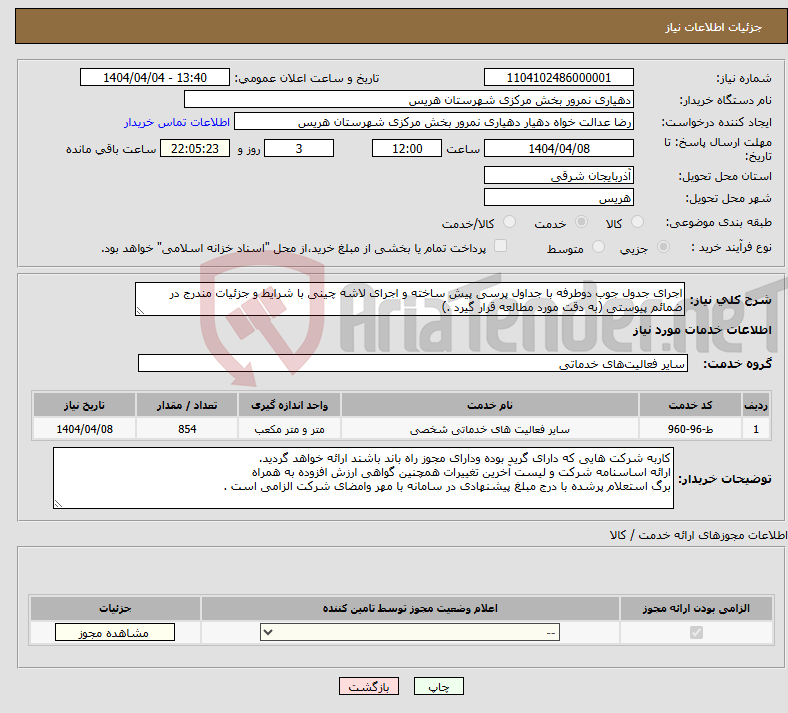The height and width of the screenshot is (713, 788).
Task: Open the اطلاعات تماس خریدار link
Action: click(x=177, y=122)
